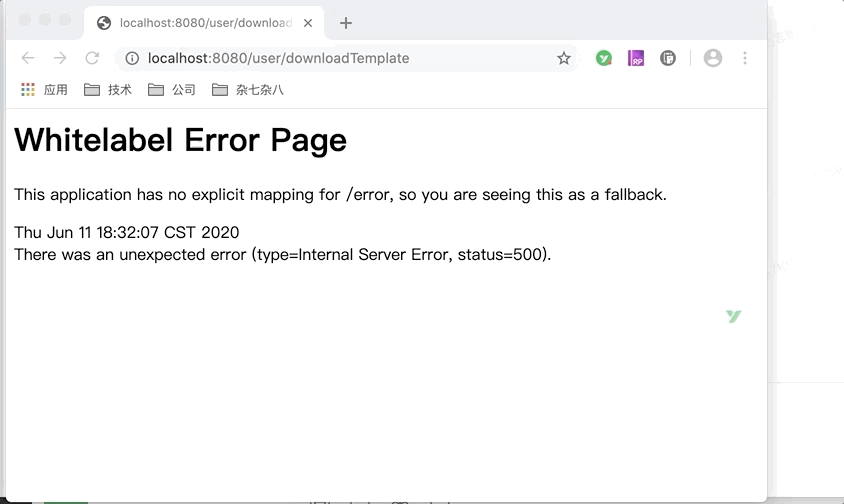Open the dark round clipboard extension icon

pos(667,58)
